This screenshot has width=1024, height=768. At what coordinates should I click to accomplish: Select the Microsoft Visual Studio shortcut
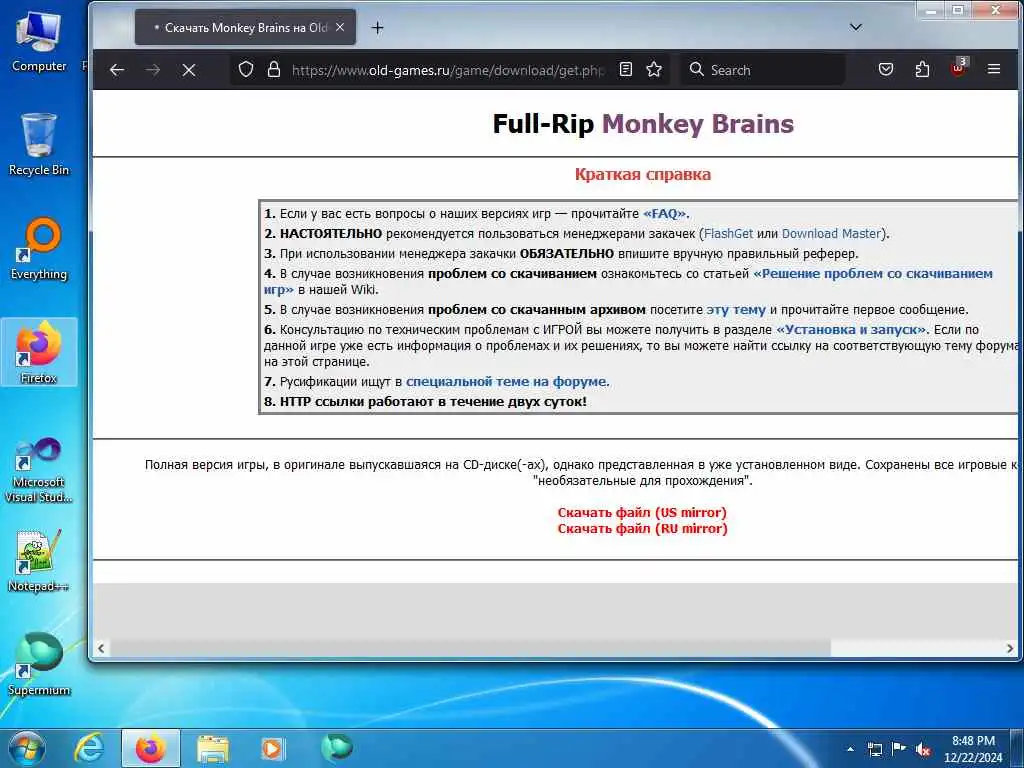(x=39, y=470)
